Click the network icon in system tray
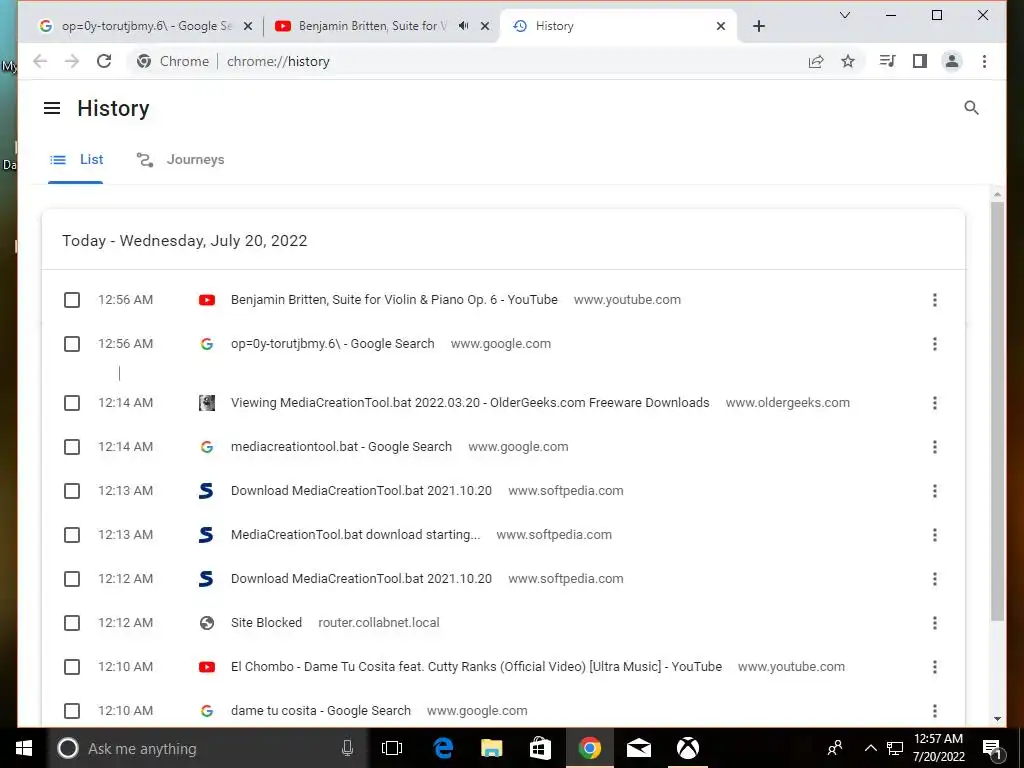Viewport: 1024px width, 768px height. point(895,748)
